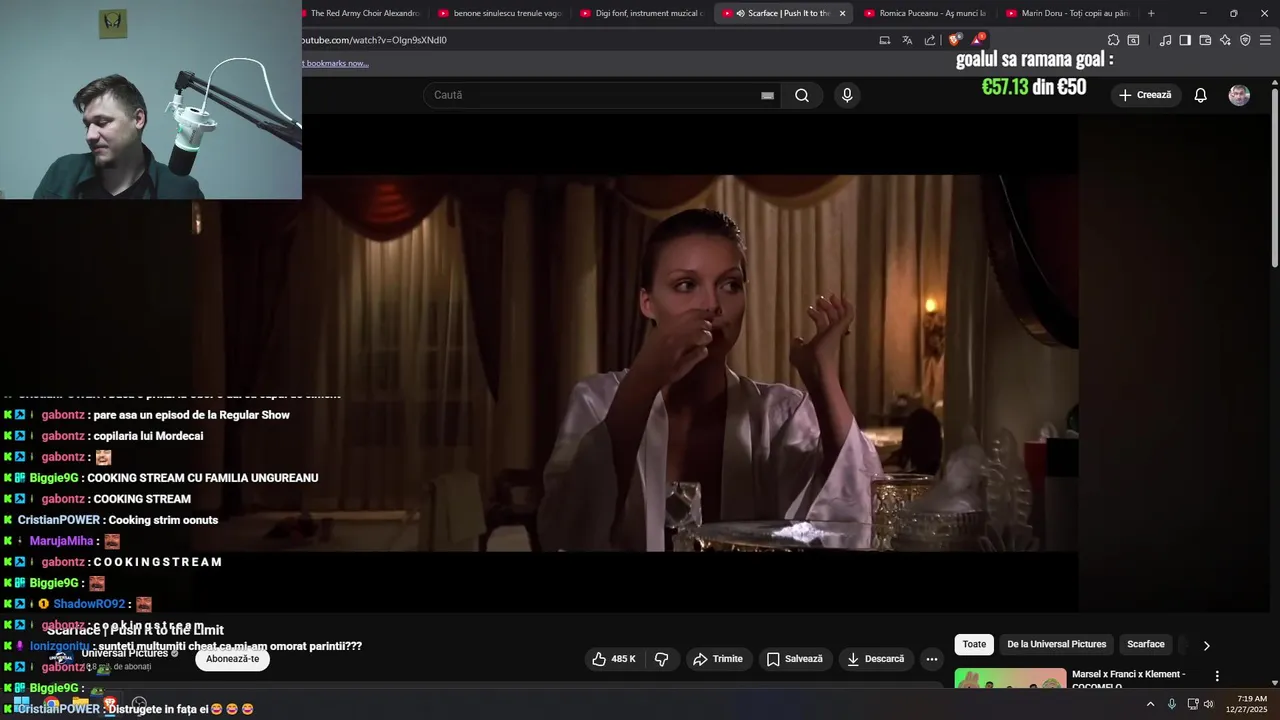Click the Brave VPN shield icon
1280x720 pixels.
pyautogui.click(x=1245, y=40)
